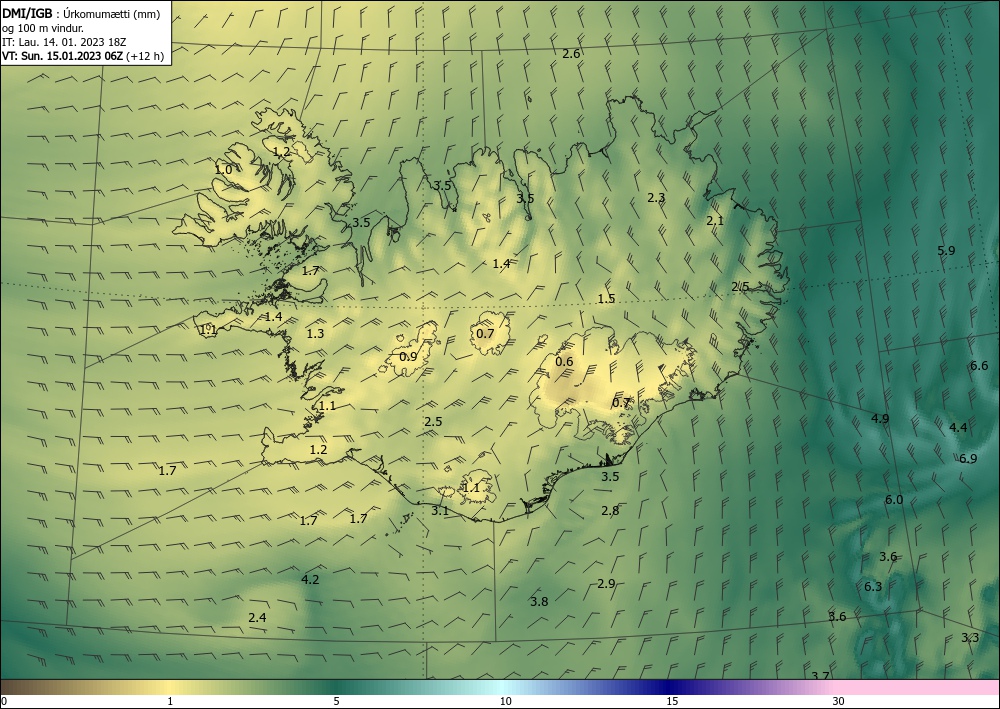Click the 2.8 value on the map
This screenshot has height=709, width=1000.
(x=610, y=510)
